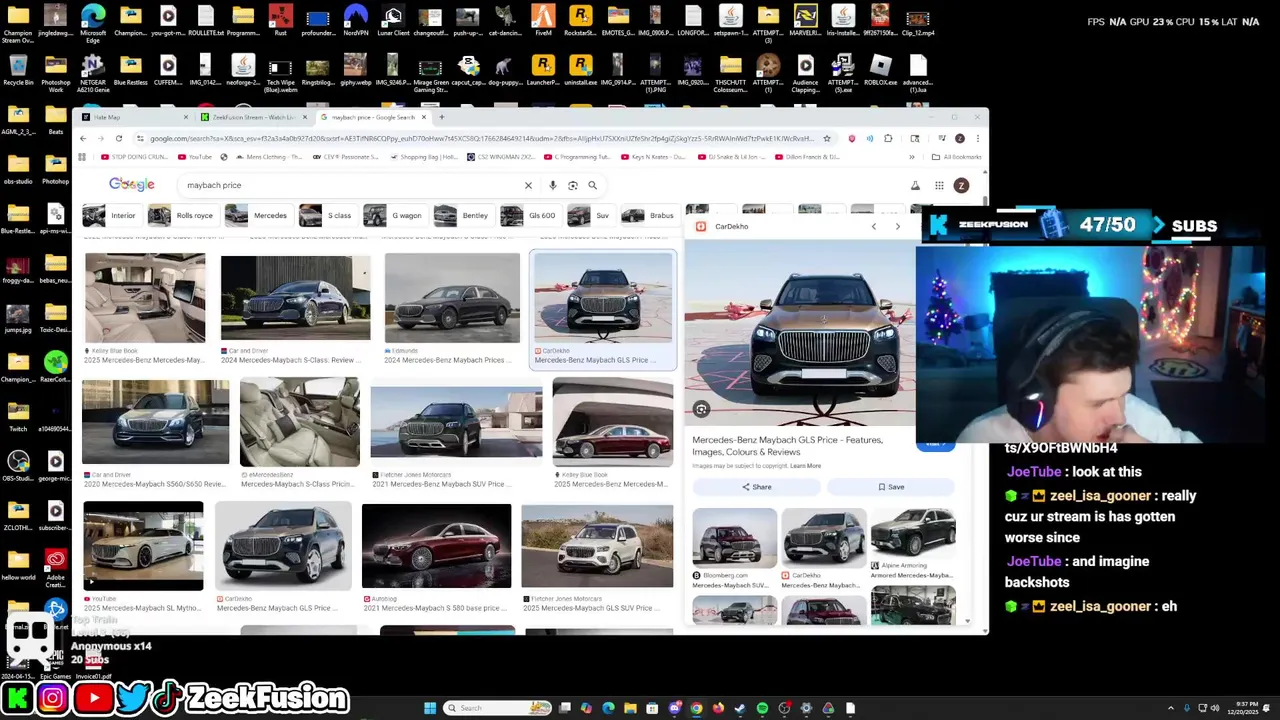The height and width of the screenshot is (720, 1280).
Task: Open ROBLOX.exe desktop icon
Action: coord(880,70)
